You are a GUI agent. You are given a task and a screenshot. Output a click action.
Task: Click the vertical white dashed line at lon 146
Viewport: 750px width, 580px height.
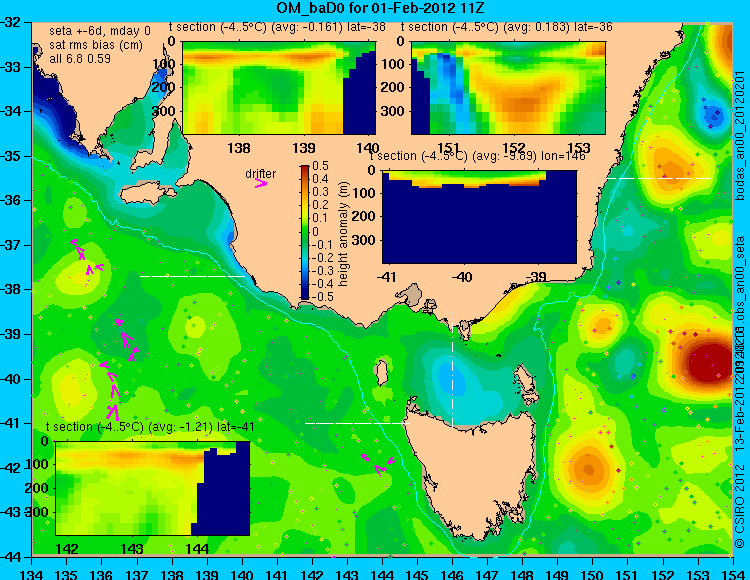[x=452, y=369]
